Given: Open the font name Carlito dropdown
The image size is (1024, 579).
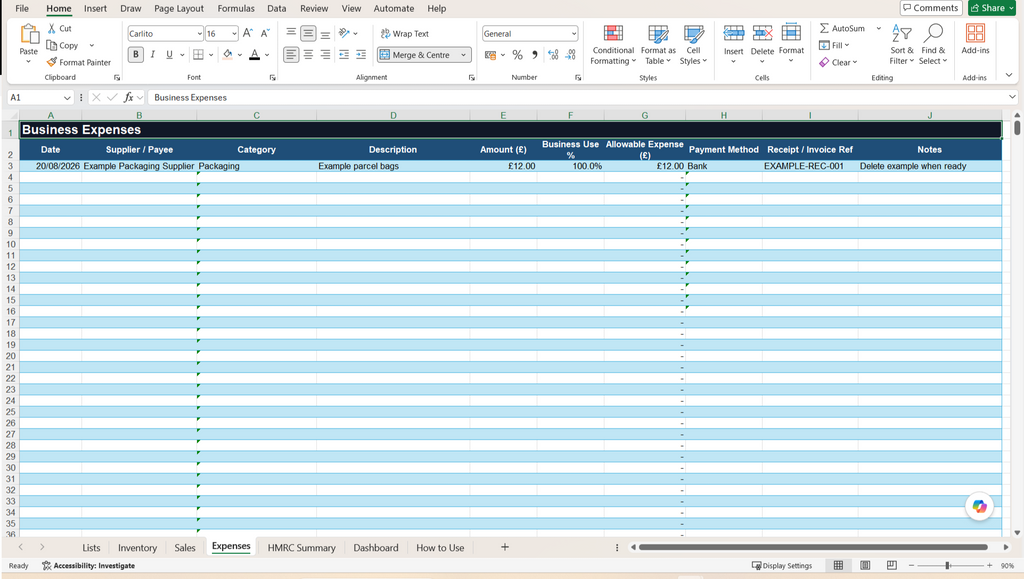Looking at the screenshot, I should [x=199, y=34].
